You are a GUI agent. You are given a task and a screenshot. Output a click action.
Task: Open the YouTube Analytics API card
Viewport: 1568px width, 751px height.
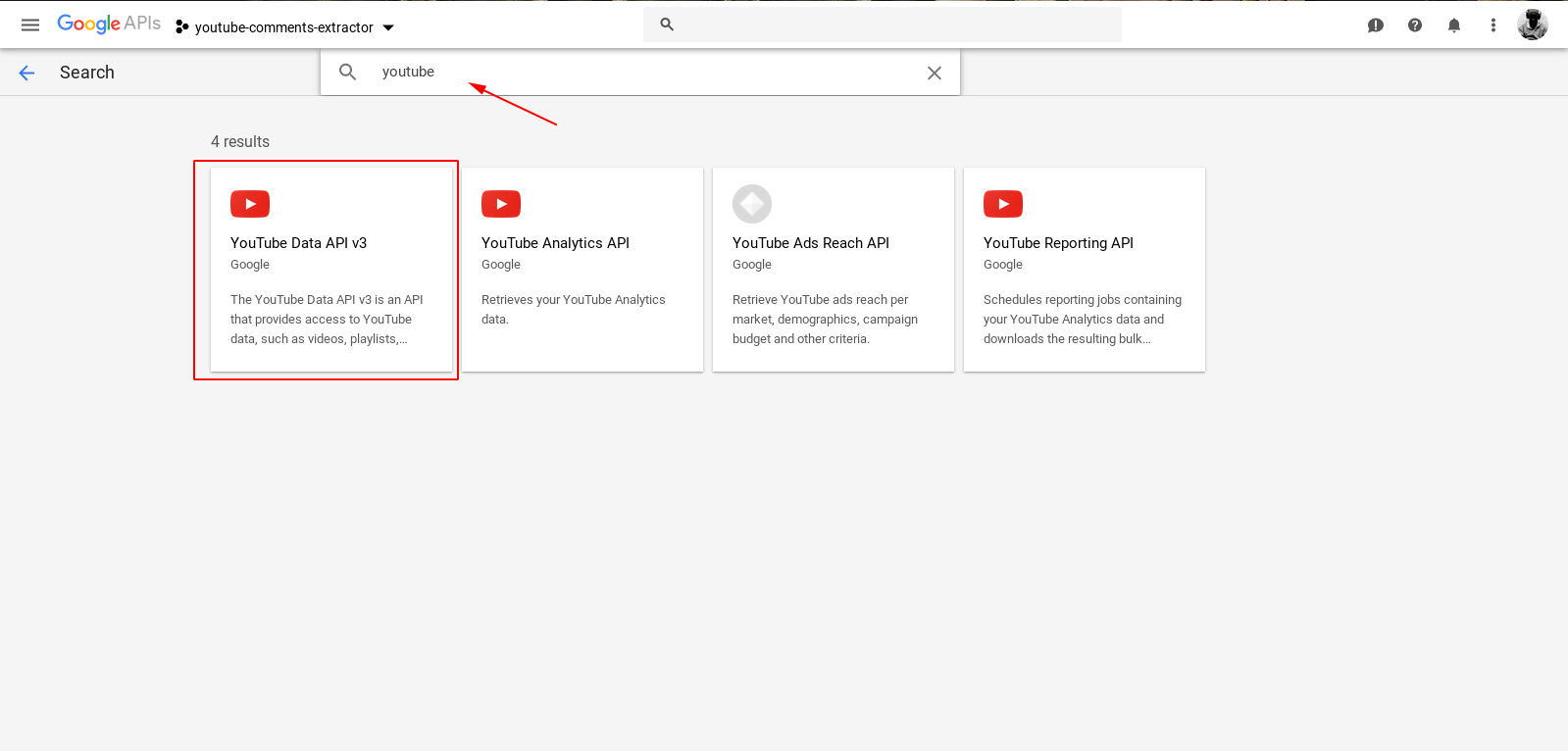582,270
